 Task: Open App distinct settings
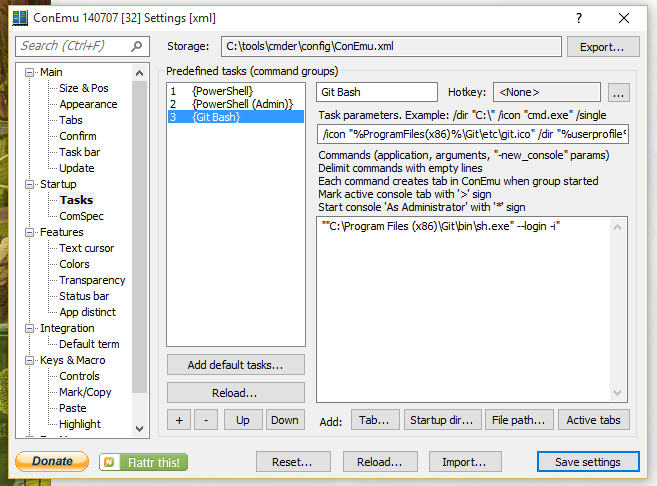point(87,312)
